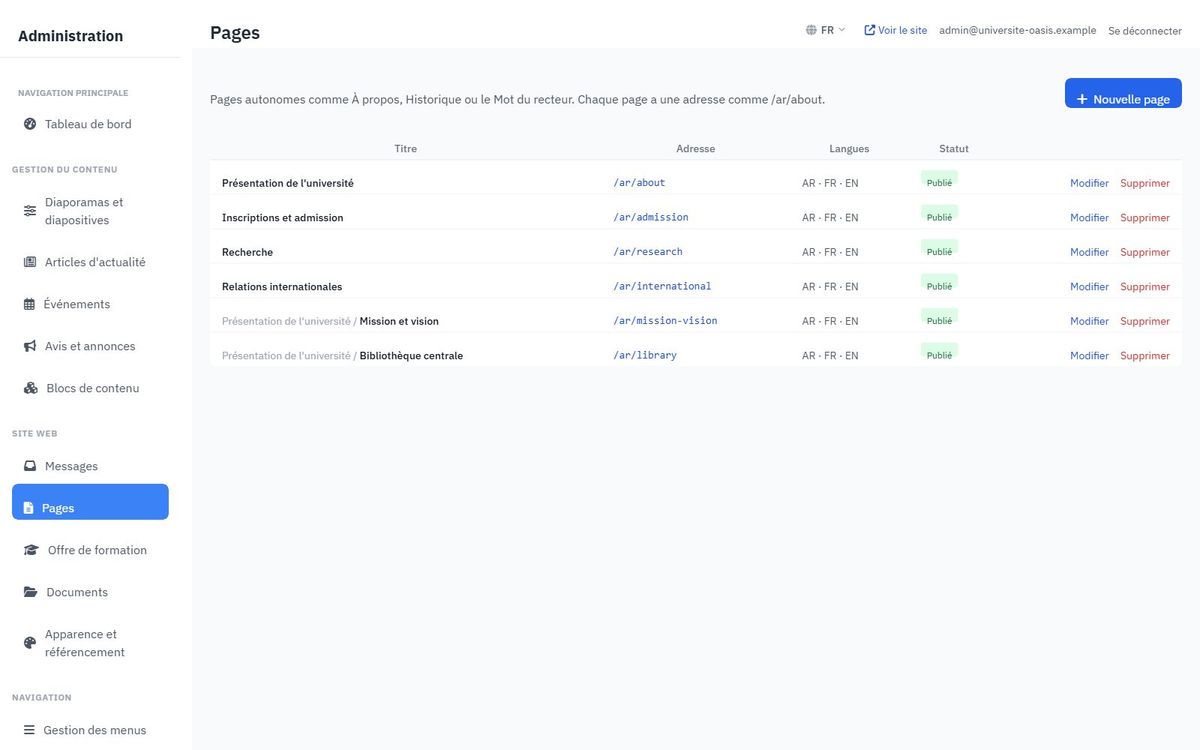Click the Événements calendar icon
This screenshot has width=1200, height=750.
pos(29,304)
